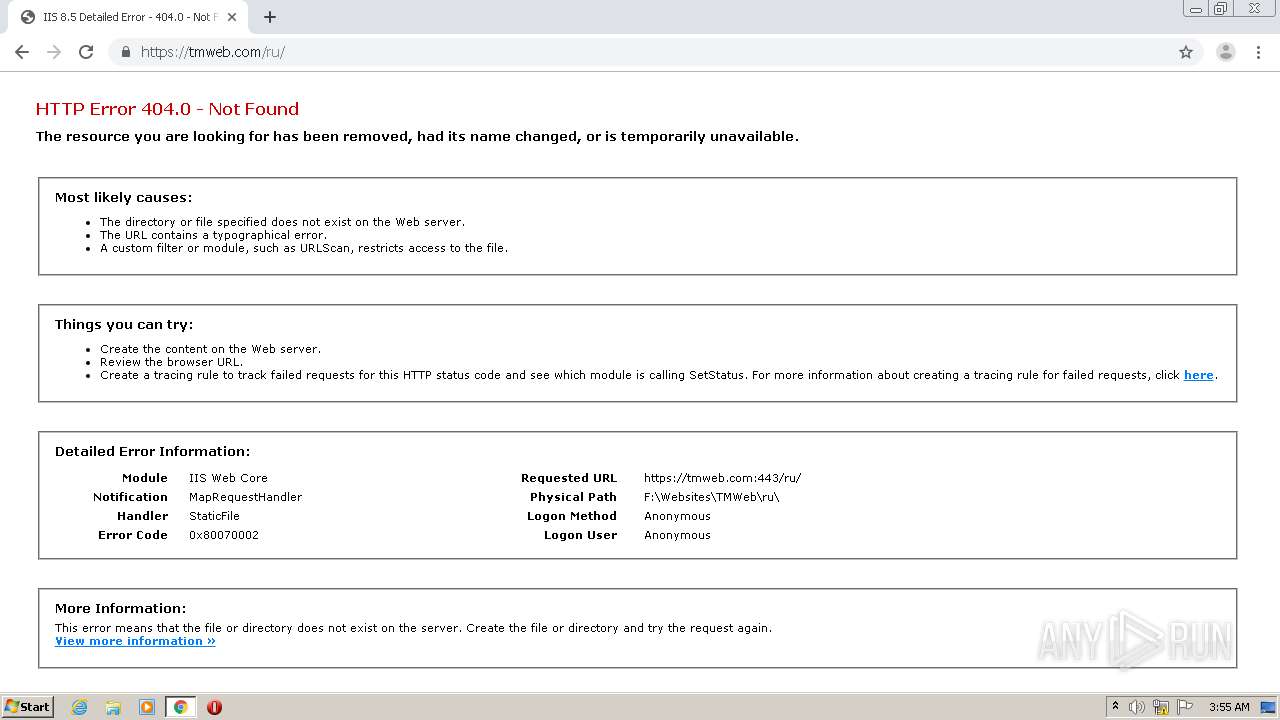
Task: Close the IIS 8.5 Detailed Error tab
Action: pyautogui.click(x=232, y=17)
